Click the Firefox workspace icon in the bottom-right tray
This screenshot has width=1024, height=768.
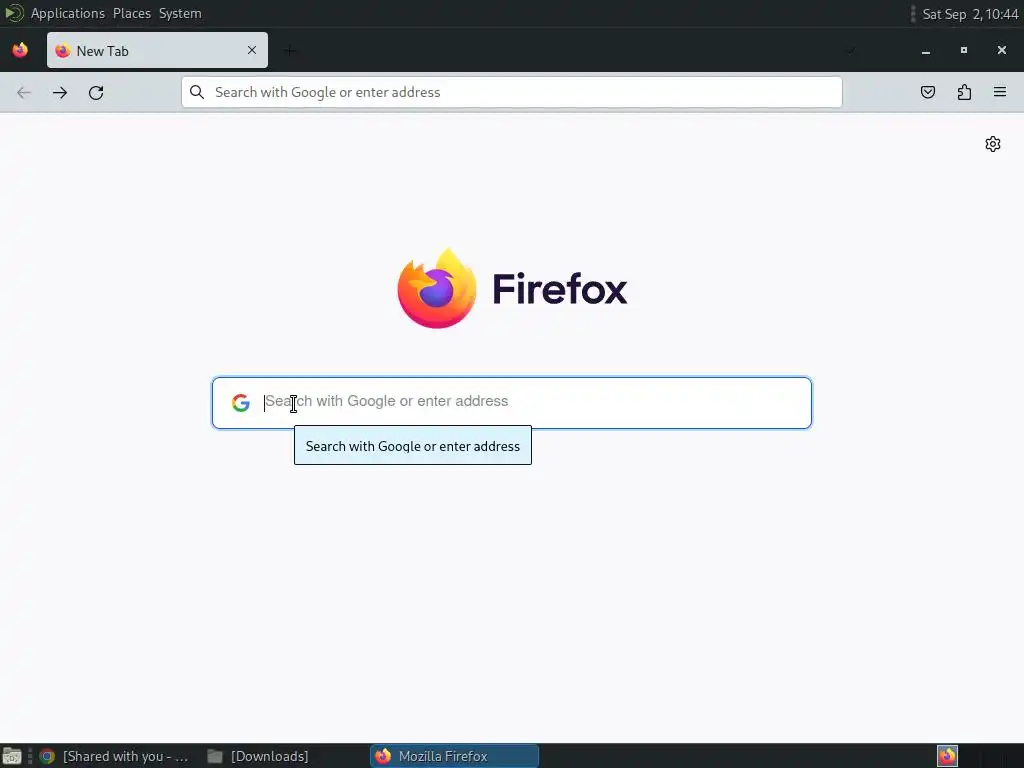coord(947,756)
